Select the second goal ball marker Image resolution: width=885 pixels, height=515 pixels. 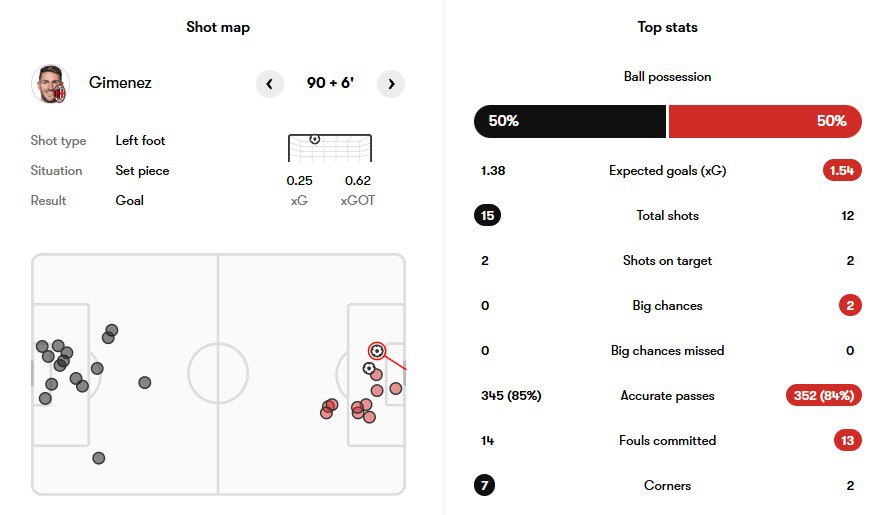pyautogui.click(x=369, y=368)
